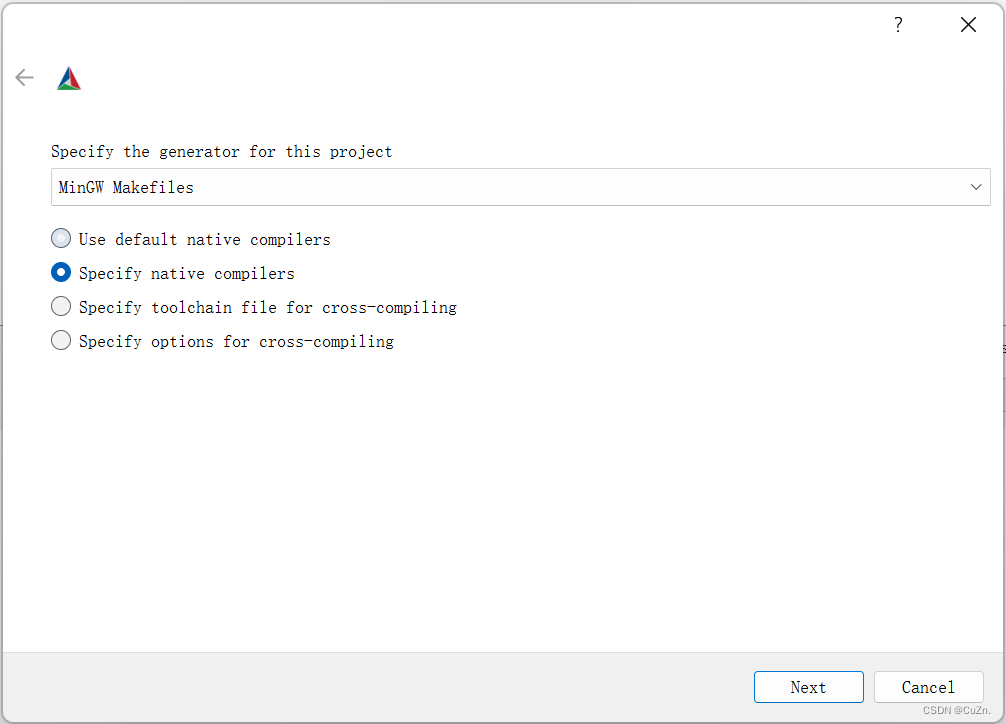
Task: Choose Specify toolchain file for cross-compiling radio
Action: point(61,307)
